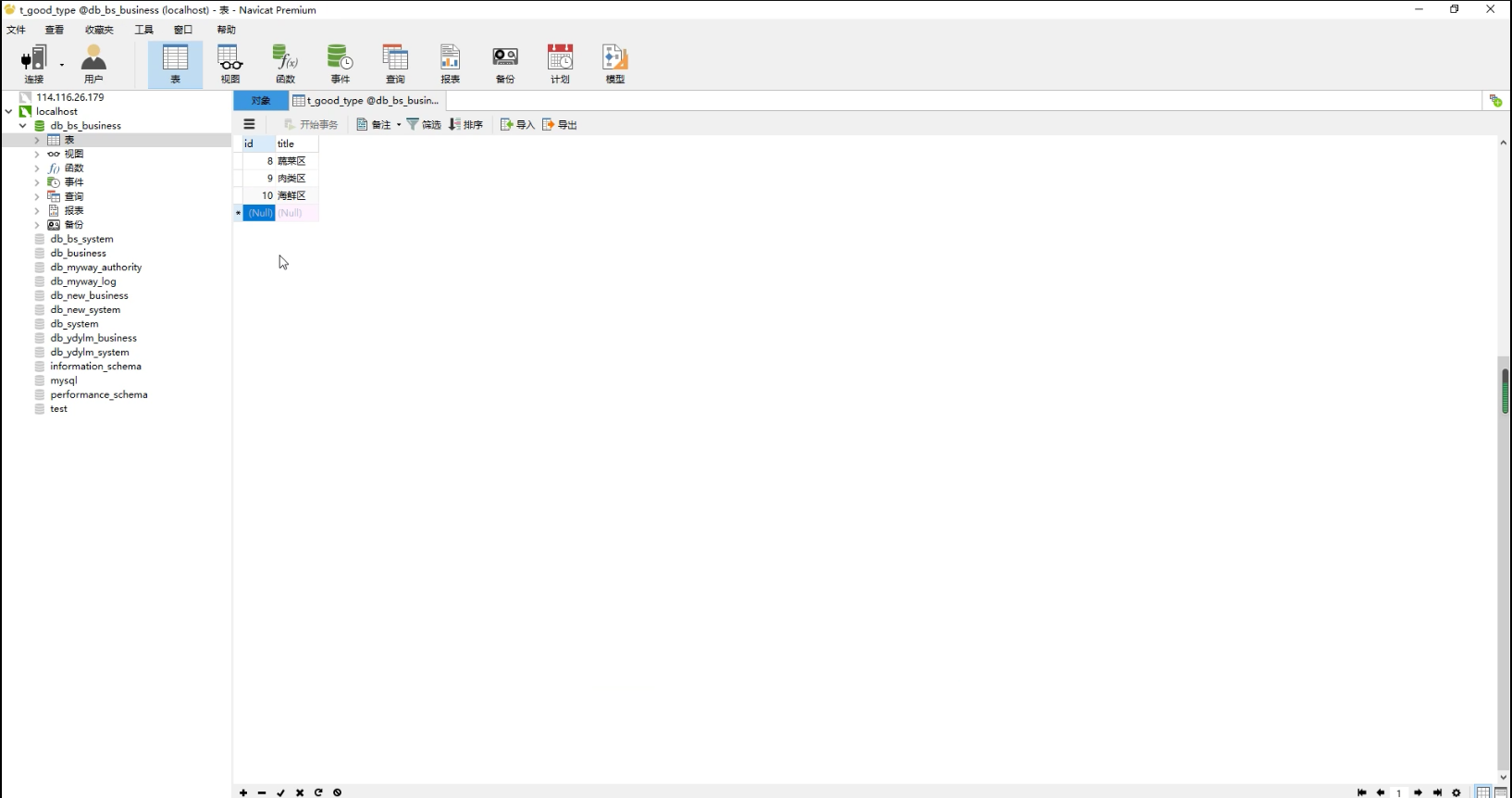Open the 连接 dropdown arrow
This screenshot has width=1512, height=798.
62,65
